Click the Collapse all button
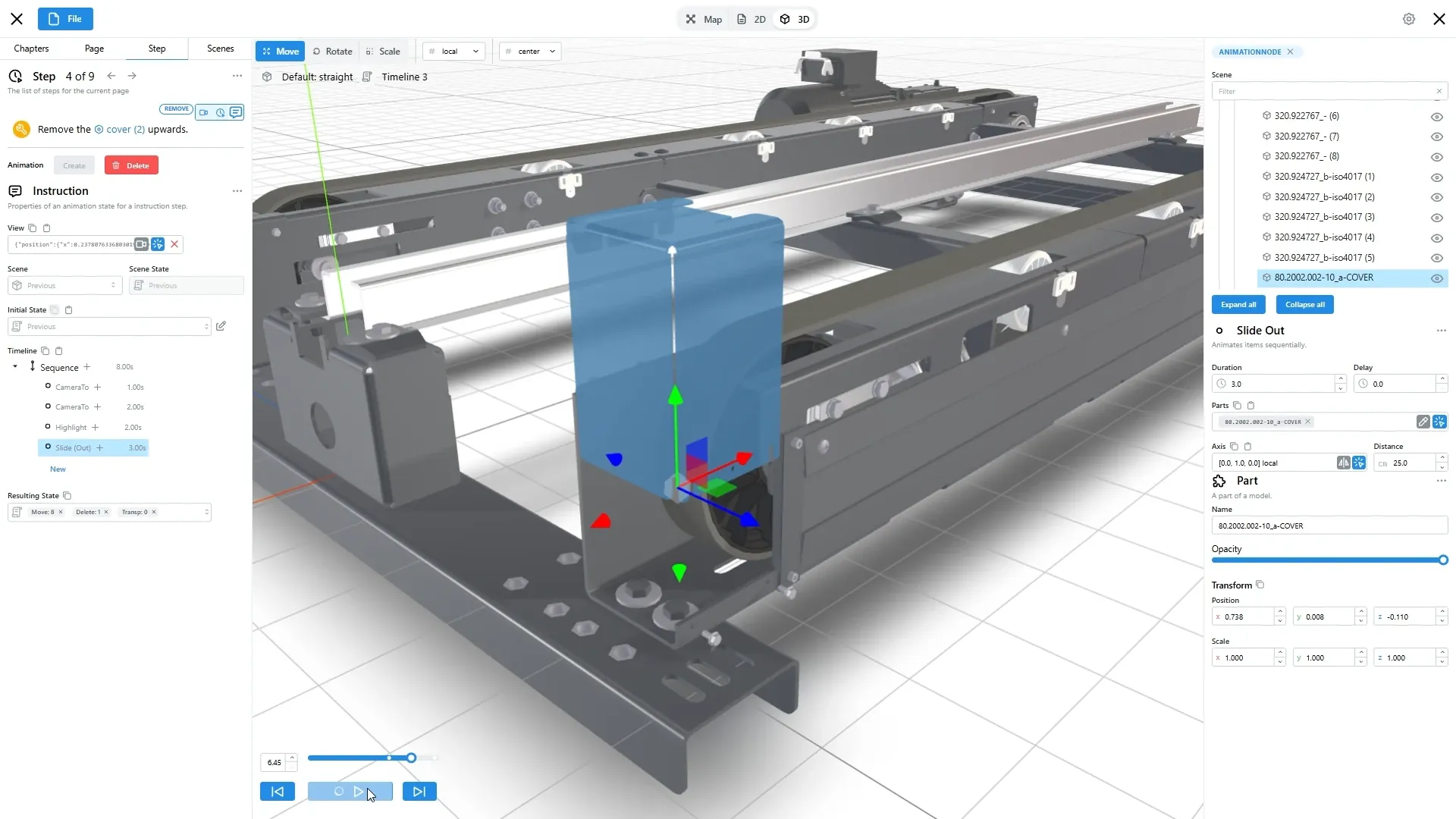1456x819 pixels. pos(1304,305)
